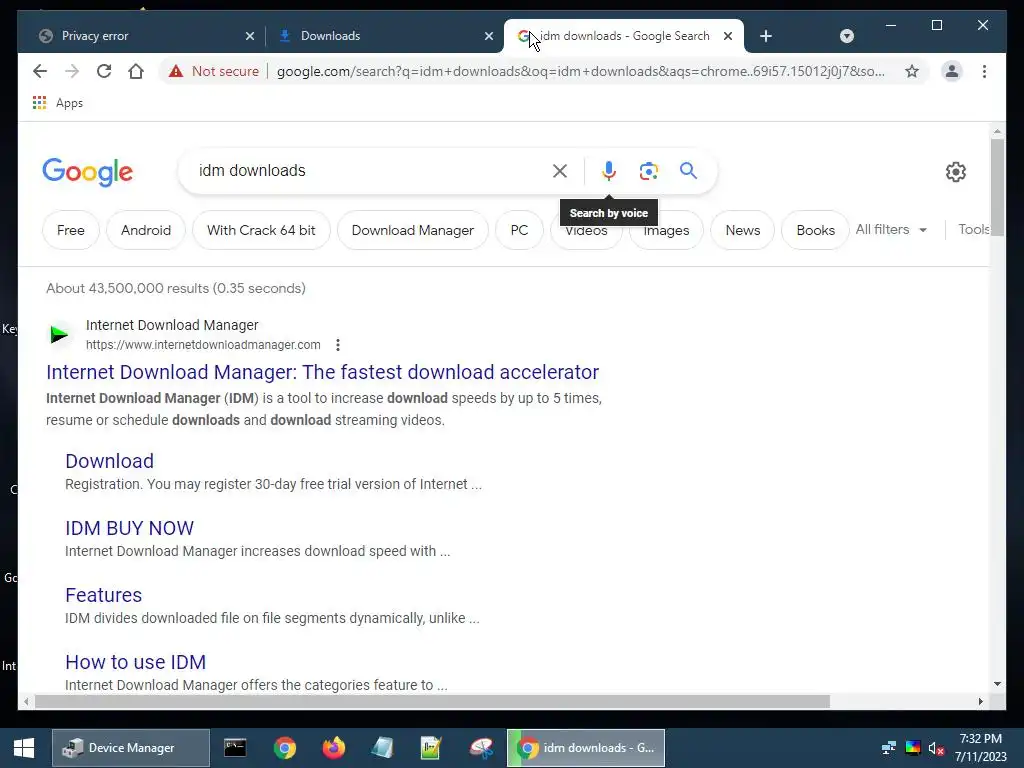The height and width of the screenshot is (768, 1024).
Task: Open the Chrome profile avatar
Action: click(x=952, y=71)
